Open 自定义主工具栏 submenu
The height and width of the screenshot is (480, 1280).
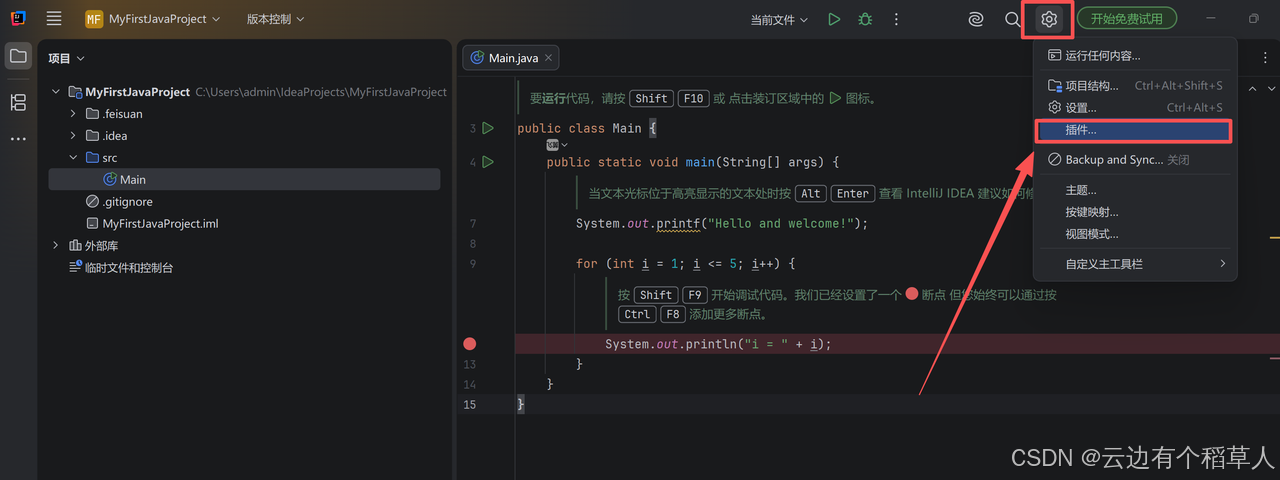[1135, 263]
